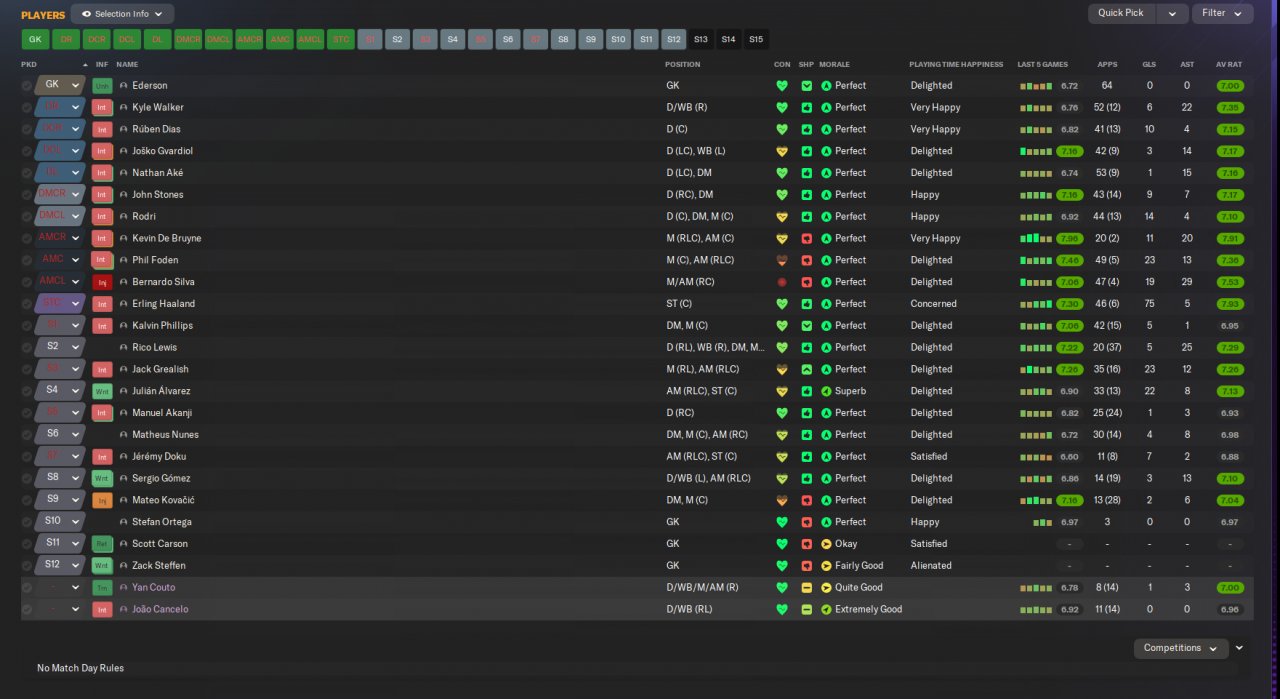This screenshot has height=699, width=1280.
Task: Click Sergio Gómez's Wnt info badge
Action: [x=102, y=478]
